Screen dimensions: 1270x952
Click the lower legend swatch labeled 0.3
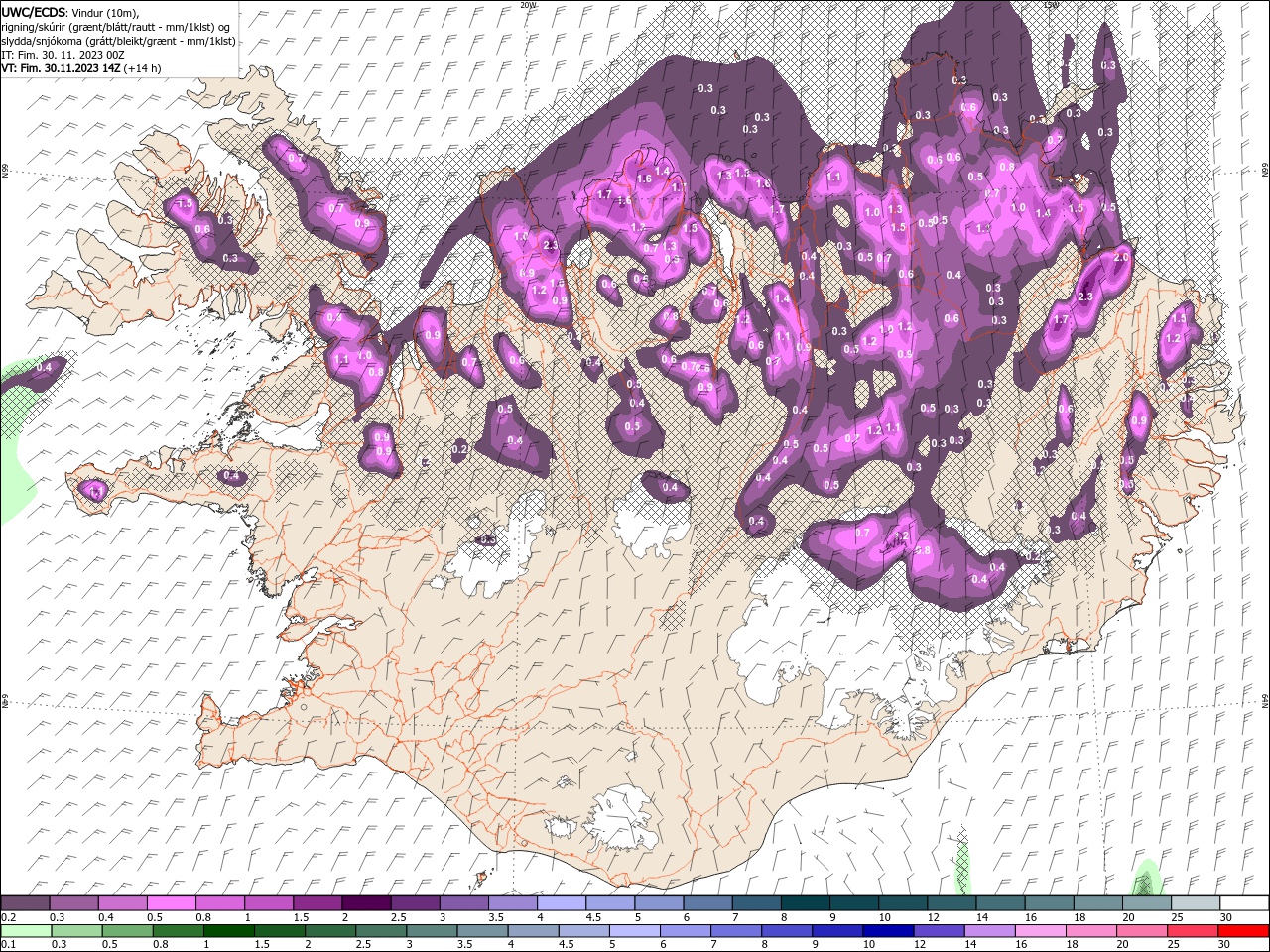point(76,931)
